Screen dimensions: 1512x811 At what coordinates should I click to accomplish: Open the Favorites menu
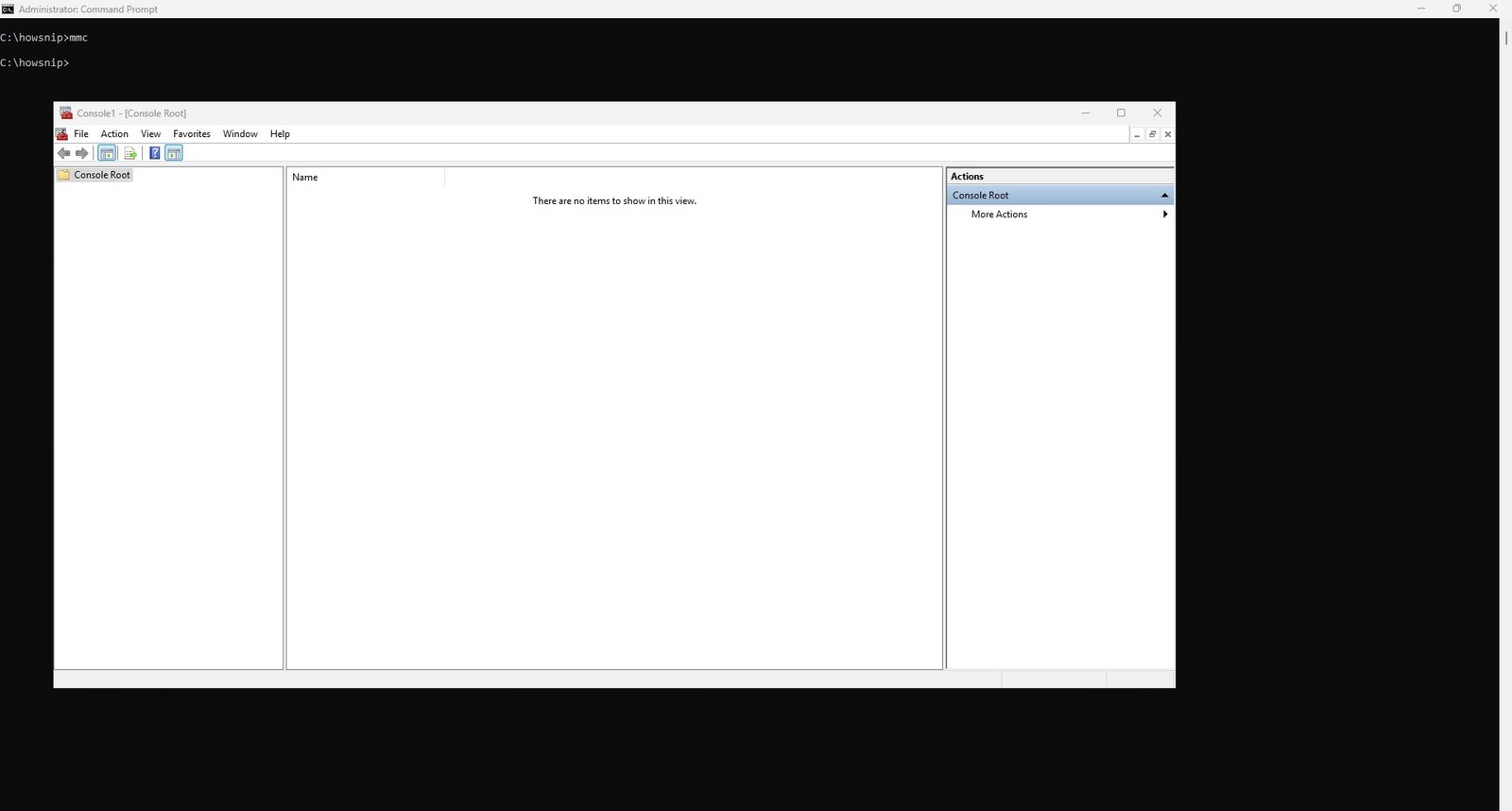click(x=192, y=134)
